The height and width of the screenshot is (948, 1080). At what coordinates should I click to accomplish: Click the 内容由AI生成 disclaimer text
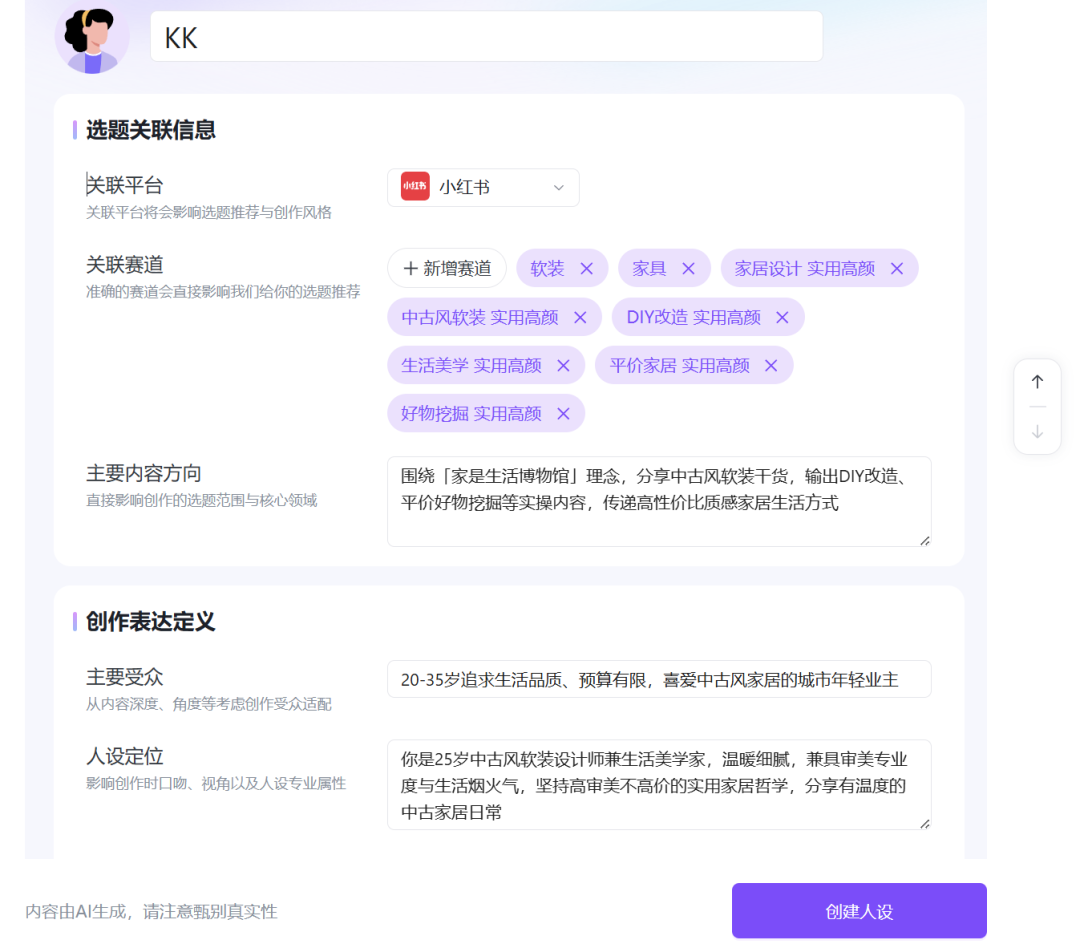pyautogui.click(x=152, y=911)
